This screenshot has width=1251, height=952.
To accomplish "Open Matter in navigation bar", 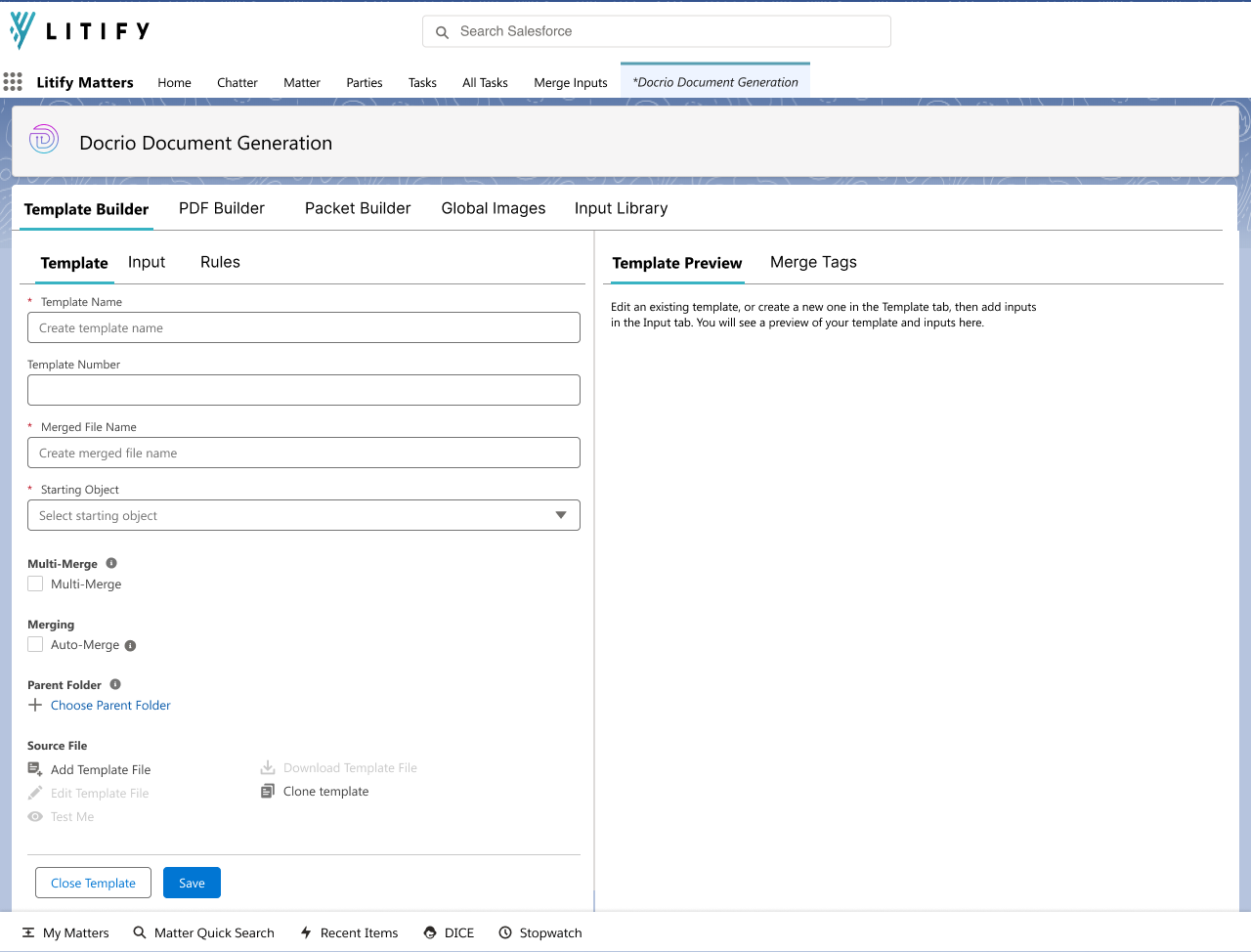I will click(302, 83).
